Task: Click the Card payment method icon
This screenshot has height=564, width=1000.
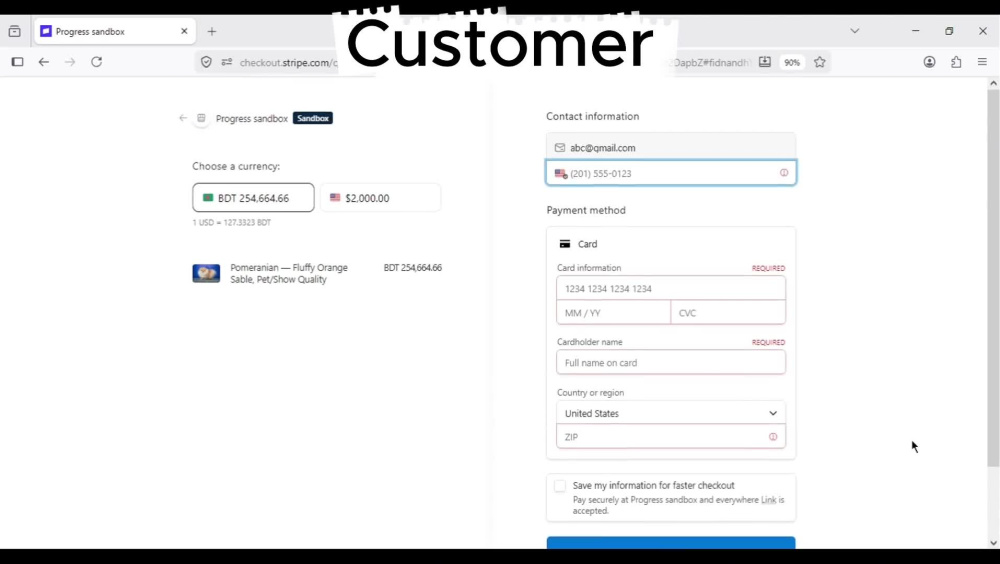Action: [x=564, y=244]
